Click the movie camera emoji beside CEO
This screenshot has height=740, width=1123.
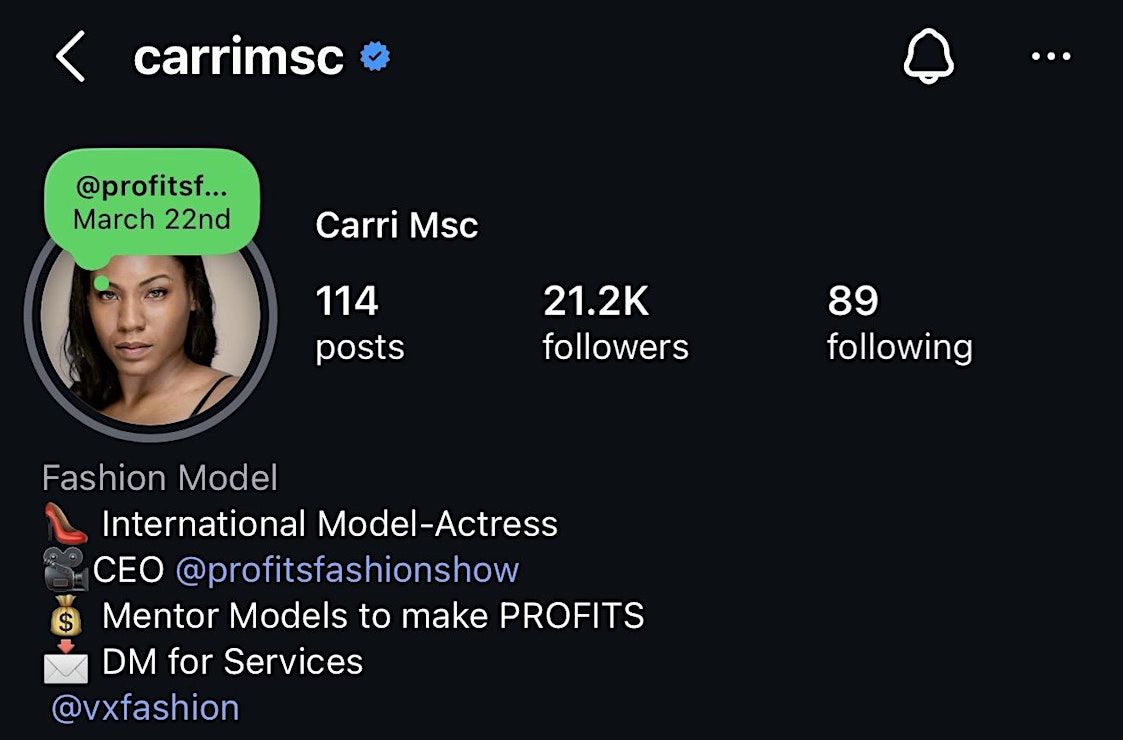tap(66, 570)
